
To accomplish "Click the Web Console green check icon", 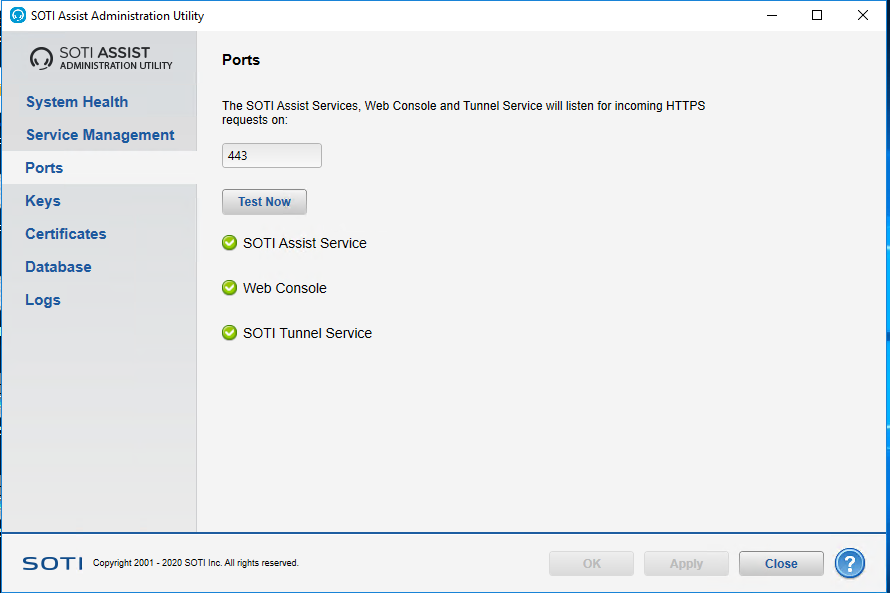I will click(x=229, y=288).
